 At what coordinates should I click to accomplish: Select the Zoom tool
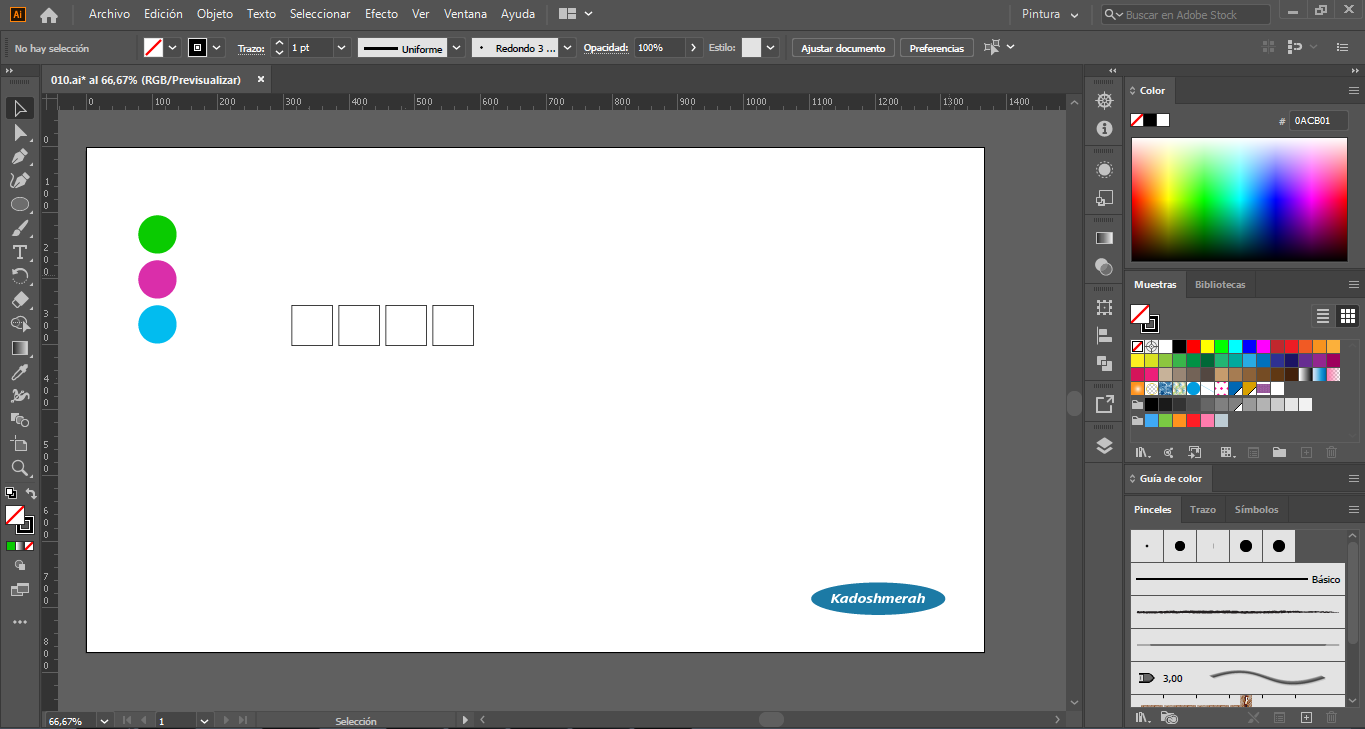point(19,468)
